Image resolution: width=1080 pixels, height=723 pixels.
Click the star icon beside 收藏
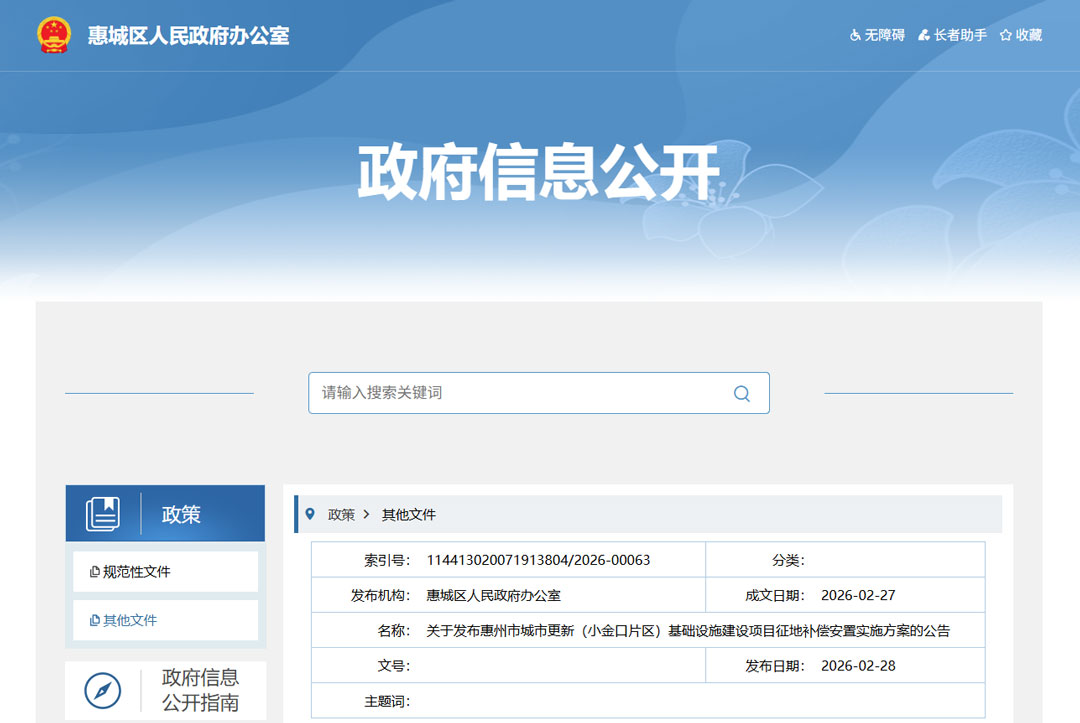[1004, 34]
